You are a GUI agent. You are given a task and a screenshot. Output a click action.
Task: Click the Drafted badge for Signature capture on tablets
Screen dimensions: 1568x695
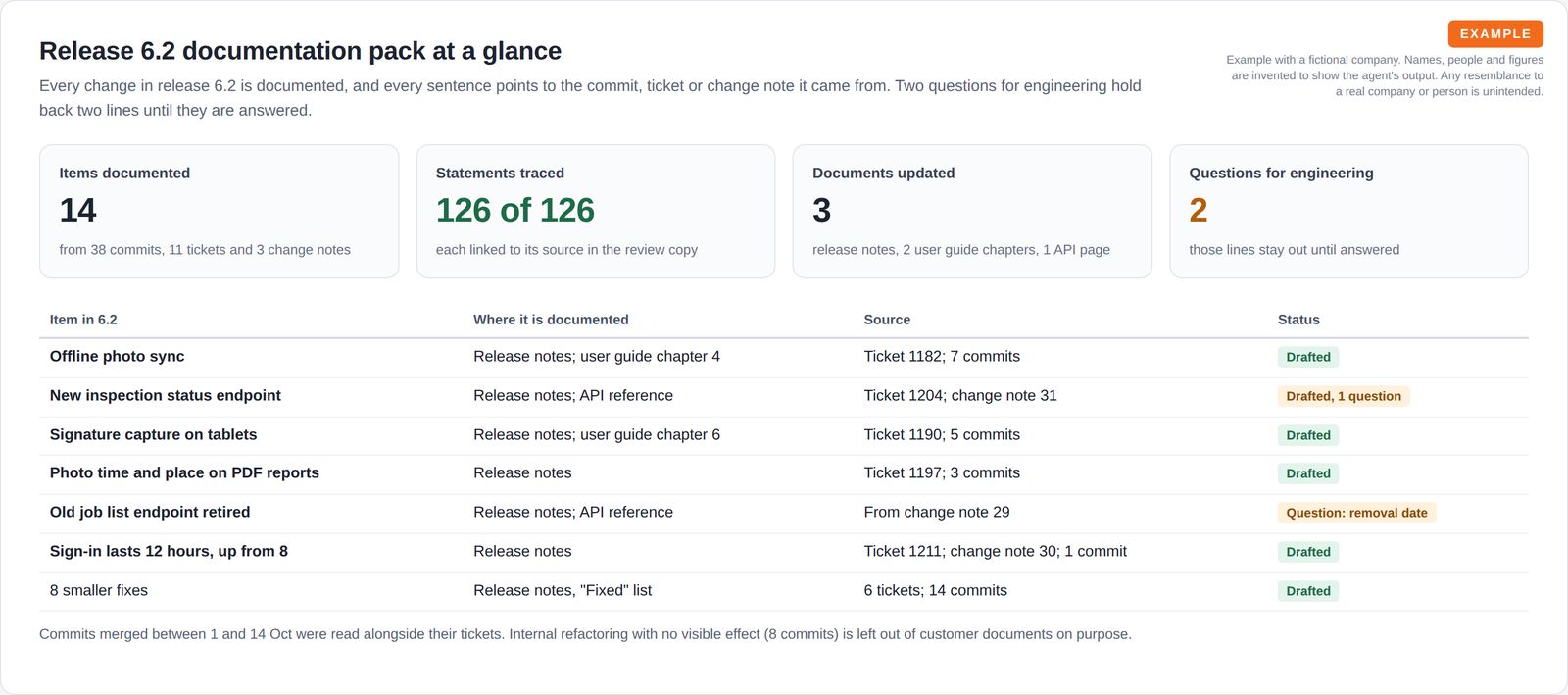[1308, 435]
